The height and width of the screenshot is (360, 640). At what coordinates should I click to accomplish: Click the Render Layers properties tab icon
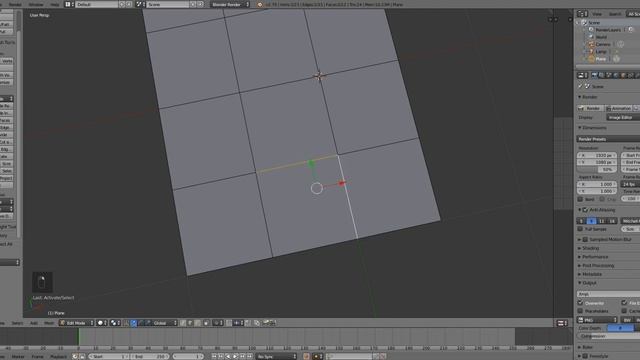tap(602, 76)
